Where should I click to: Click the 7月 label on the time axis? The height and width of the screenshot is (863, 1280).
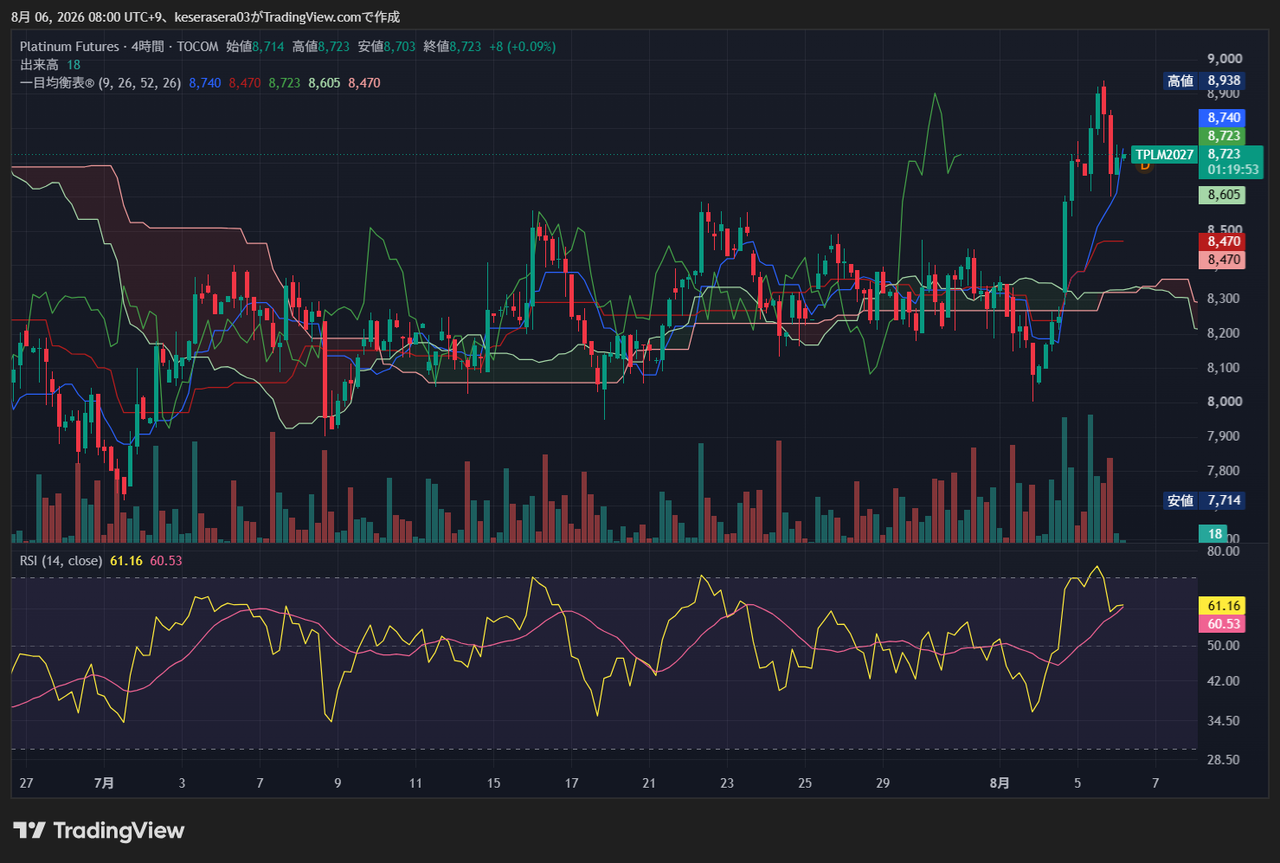(x=105, y=783)
